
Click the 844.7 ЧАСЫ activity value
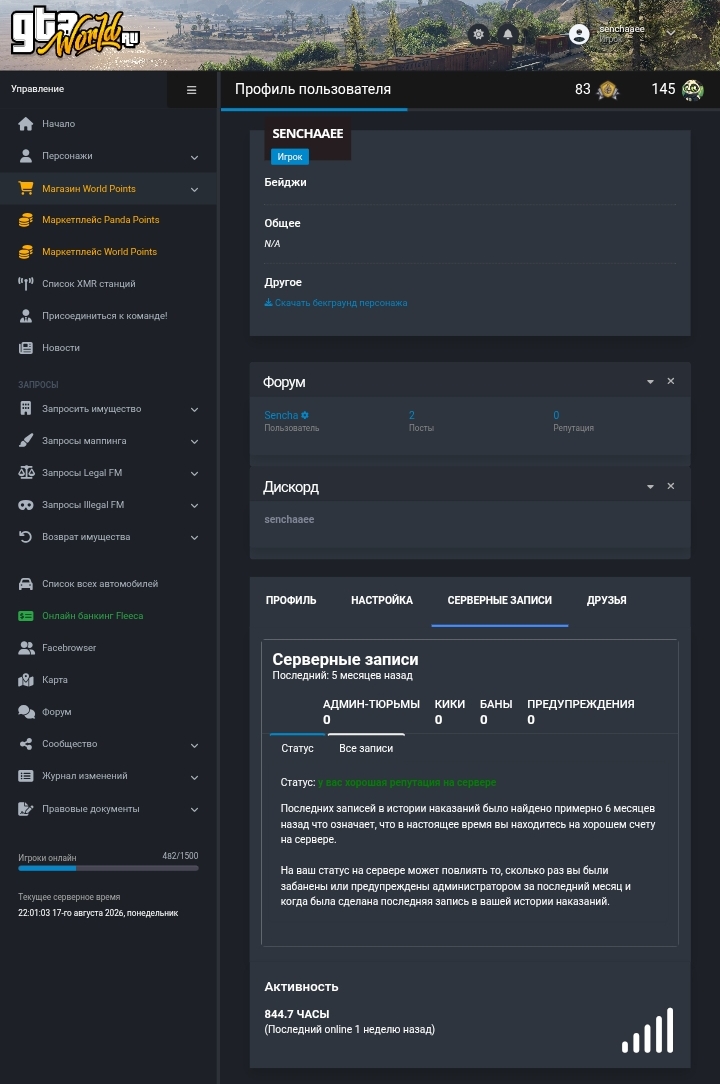coord(297,1014)
